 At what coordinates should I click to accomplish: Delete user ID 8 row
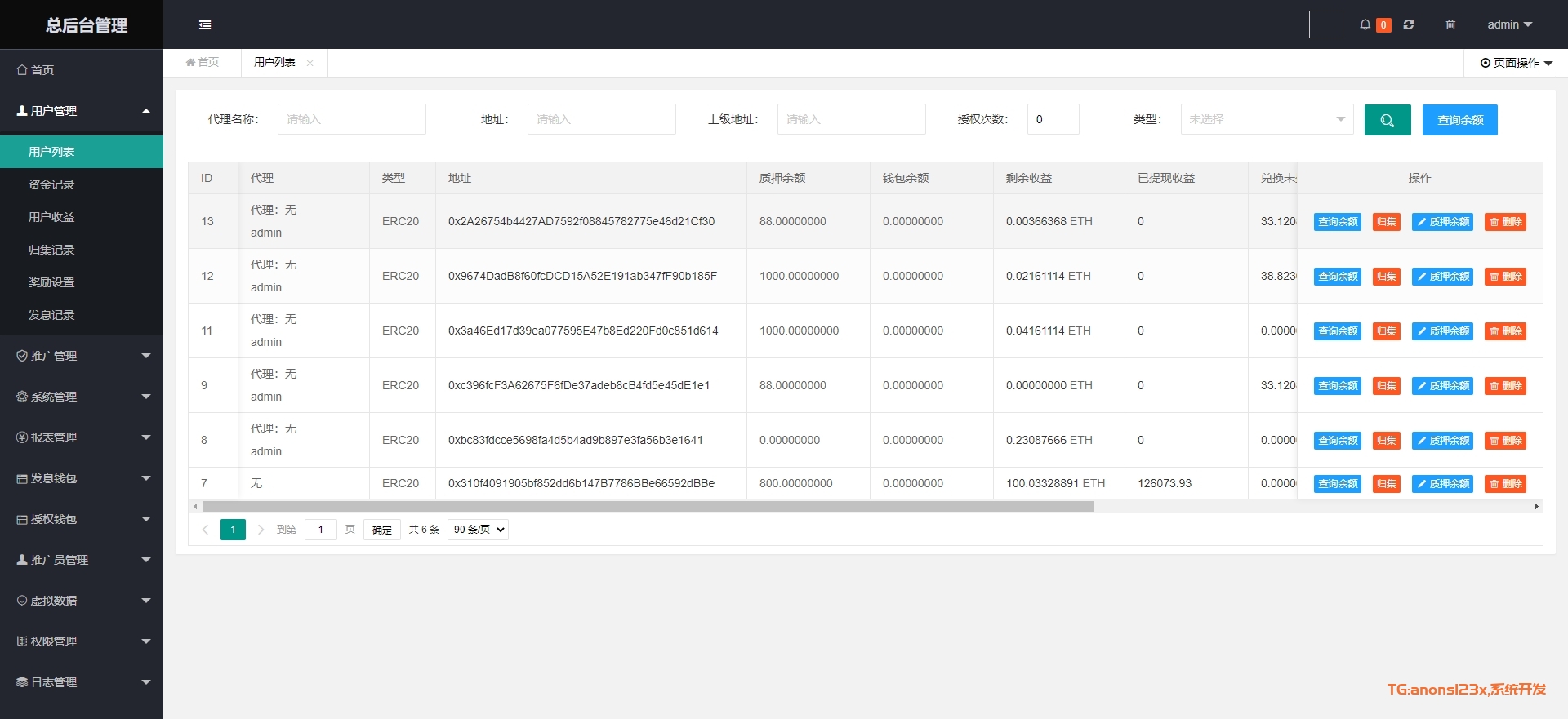coord(1505,441)
